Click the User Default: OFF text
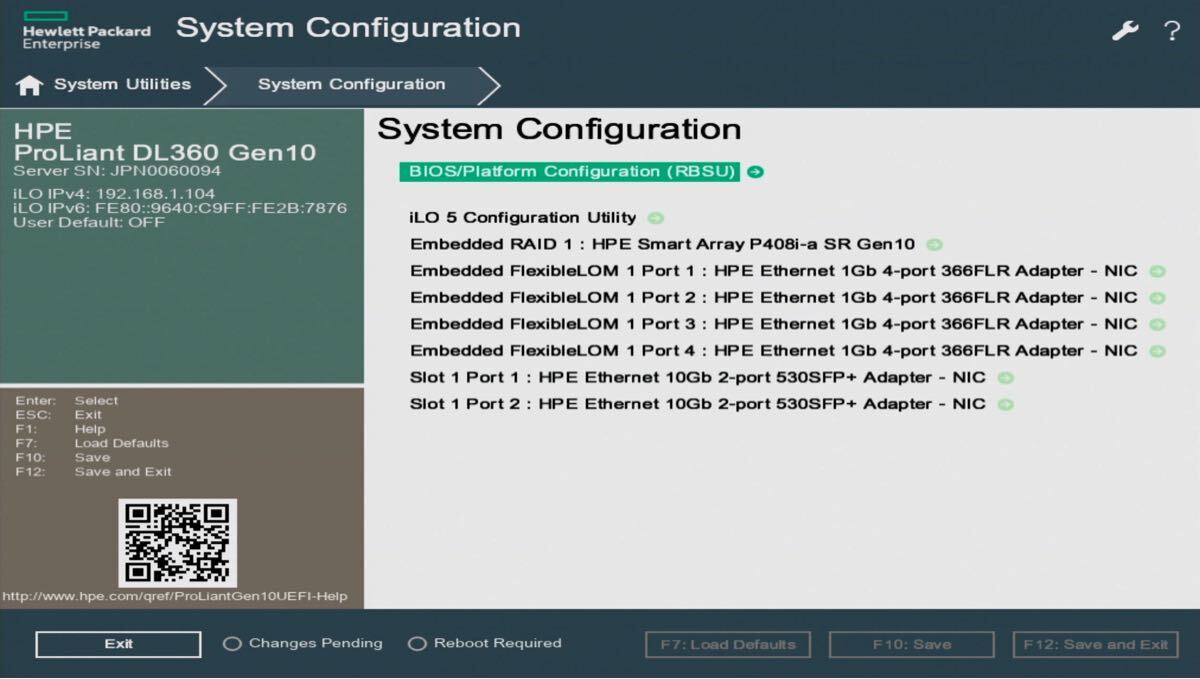This screenshot has height=679, width=1200. (89, 222)
